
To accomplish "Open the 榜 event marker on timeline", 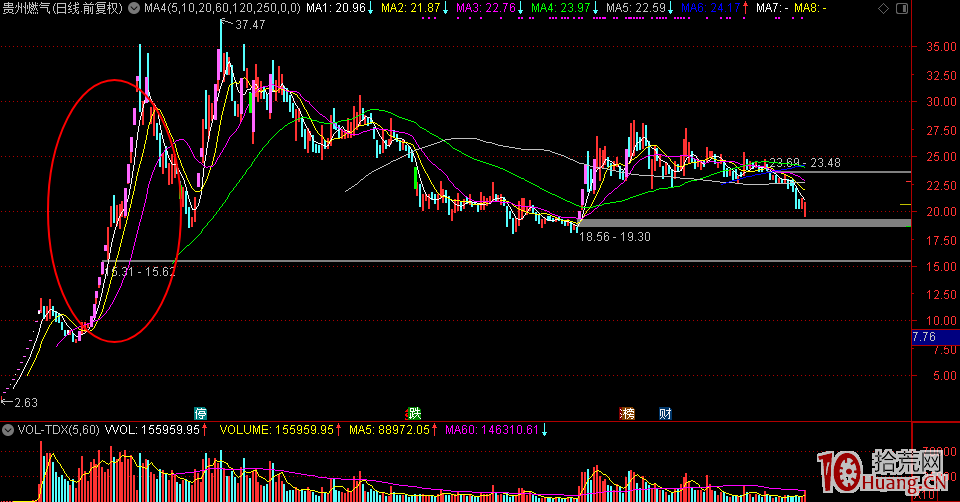I will tap(627, 413).
